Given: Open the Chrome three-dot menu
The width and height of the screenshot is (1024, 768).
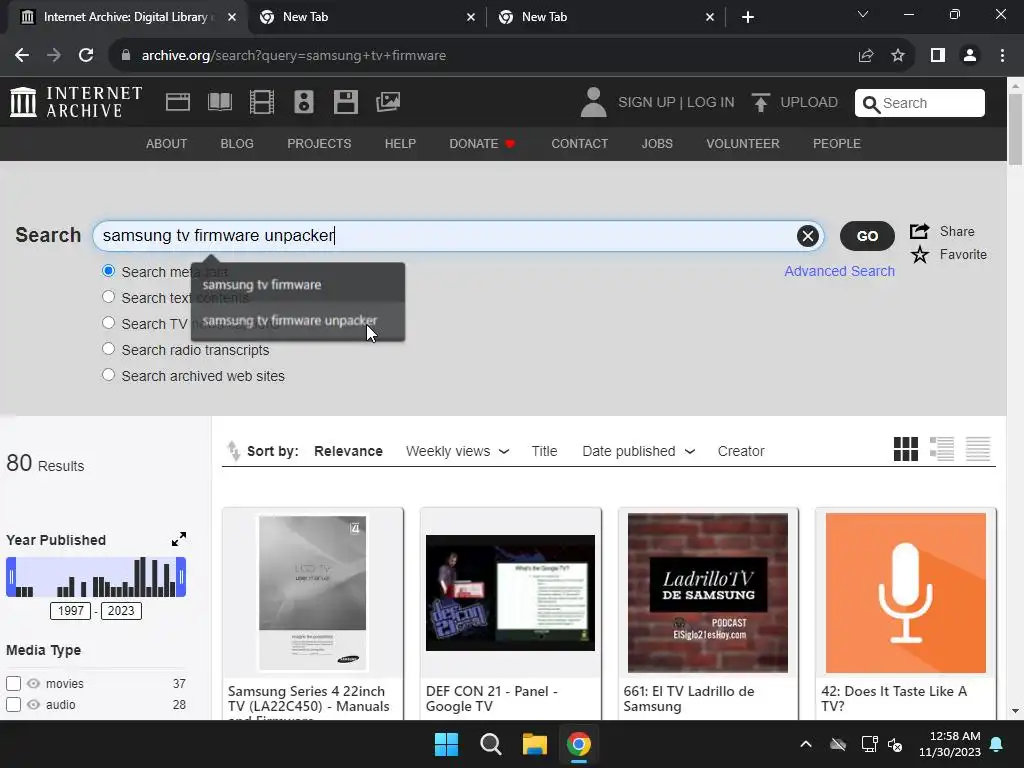Looking at the screenshot, I should coord(1002,56).
